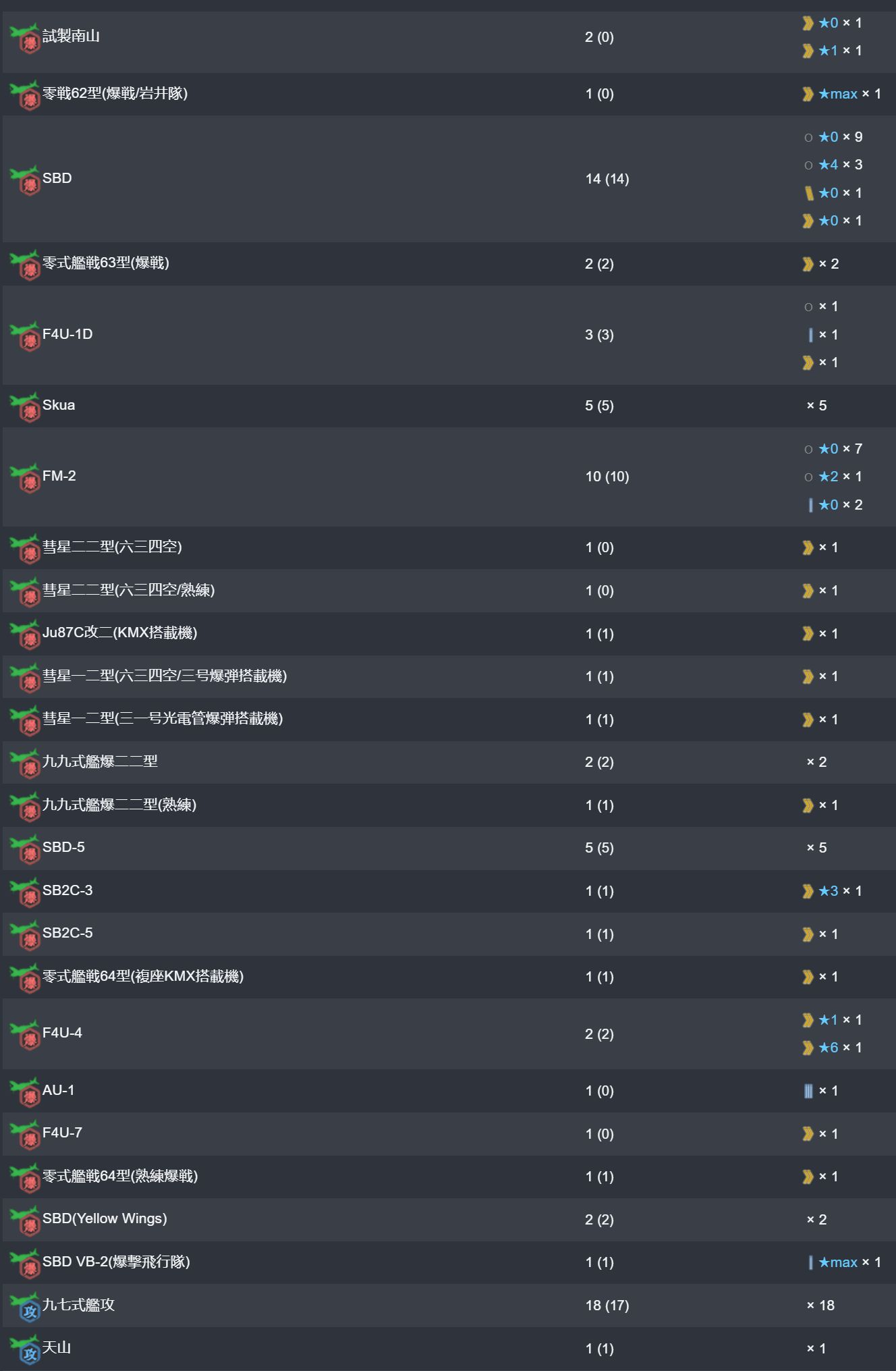
Task: Click the blue stripe proficiency icon for AU-1
Action: [x=808, y=1091]
